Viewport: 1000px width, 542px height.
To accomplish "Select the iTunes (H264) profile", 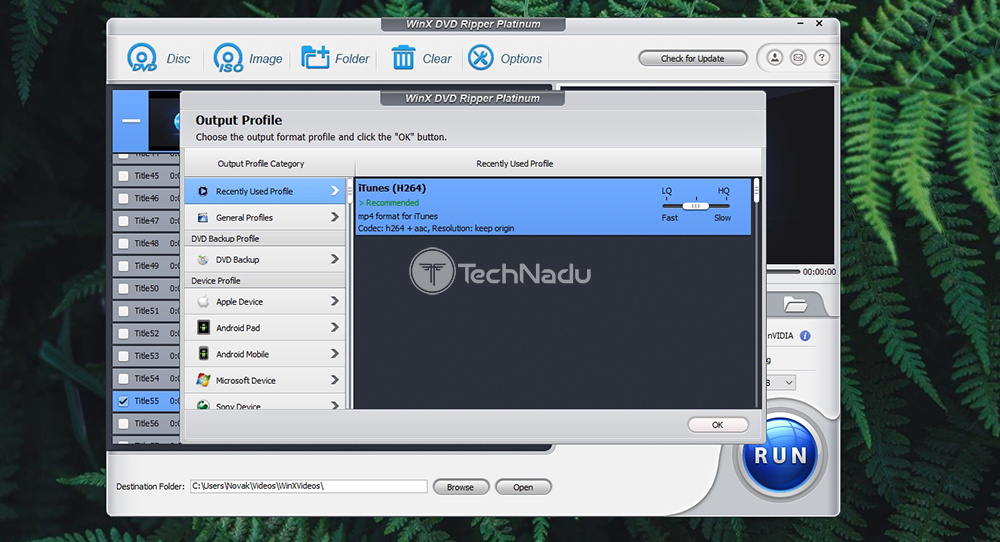I will pyautogui.click(x=553, y=207).
